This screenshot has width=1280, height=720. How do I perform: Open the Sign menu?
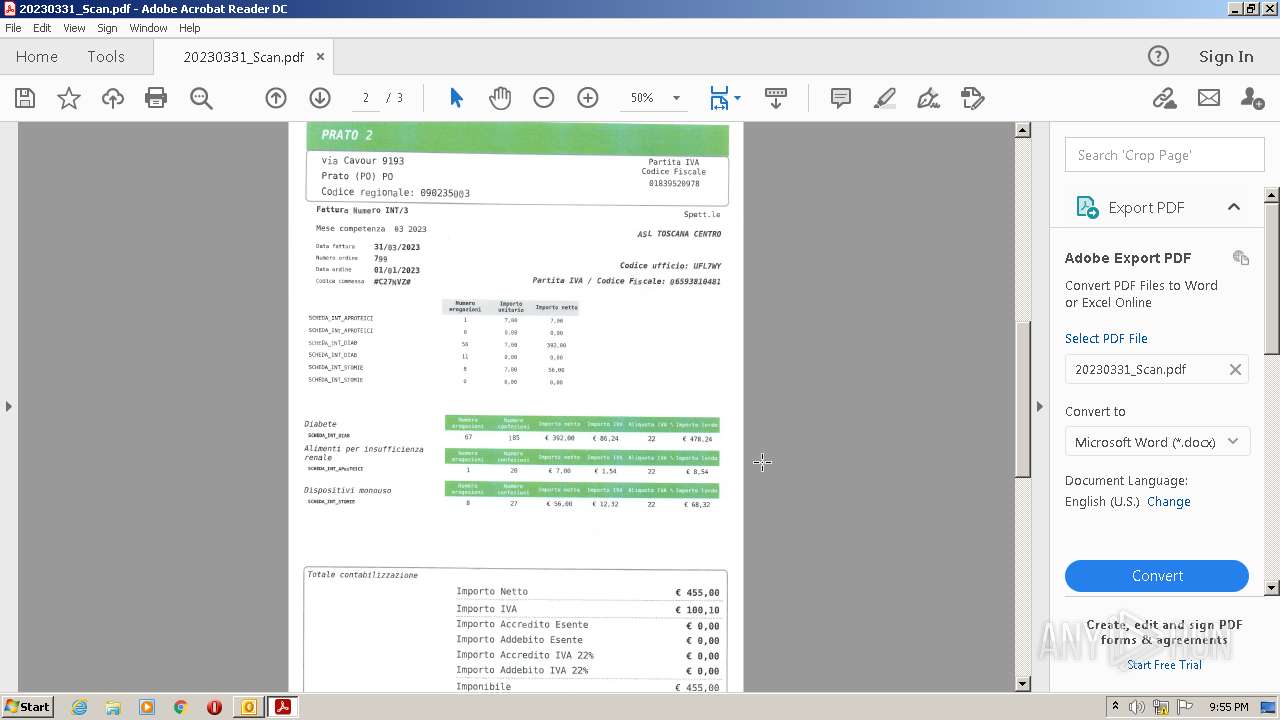[107, 28]
